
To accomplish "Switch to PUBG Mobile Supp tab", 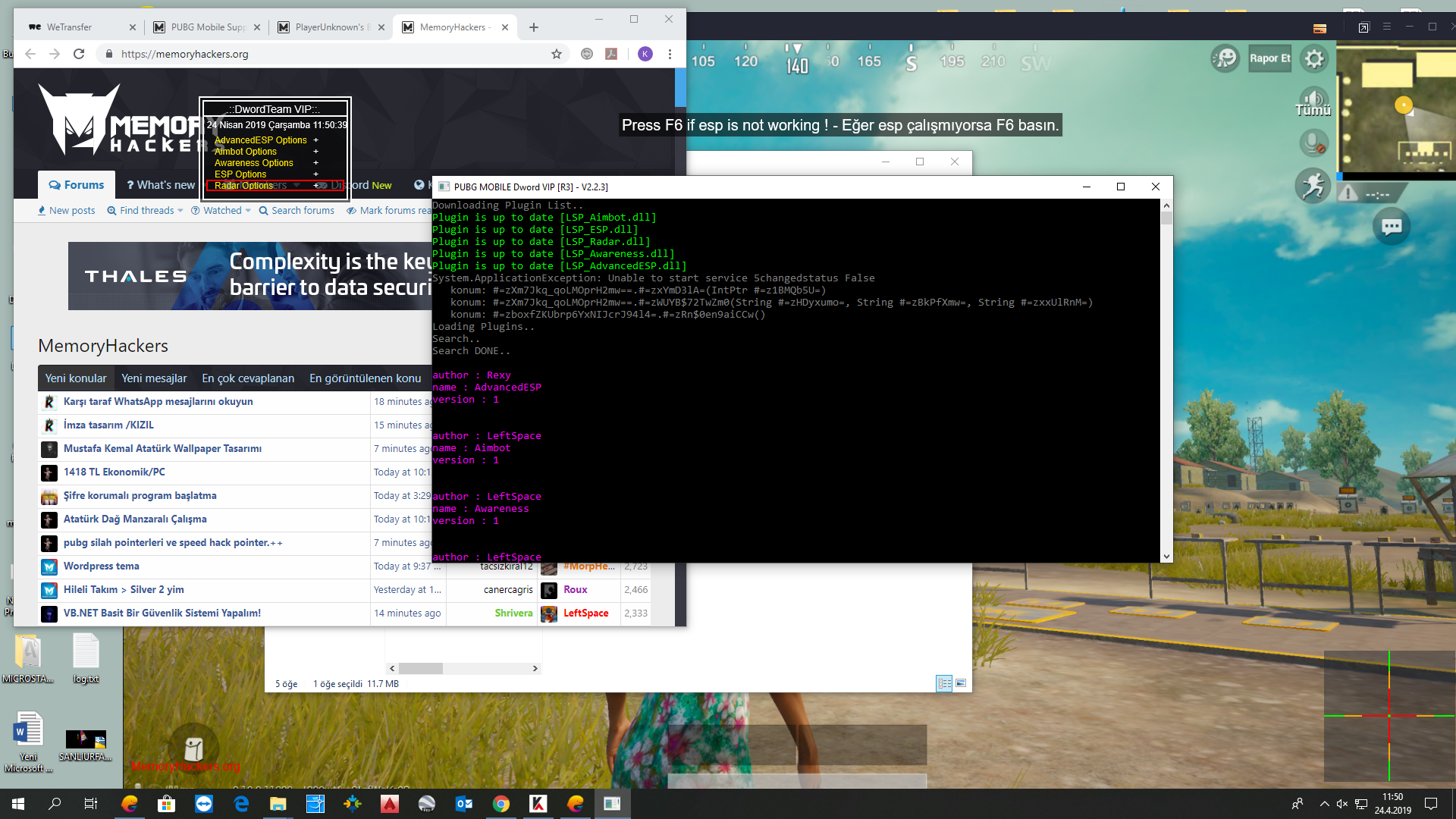I will tap(208, 27).
